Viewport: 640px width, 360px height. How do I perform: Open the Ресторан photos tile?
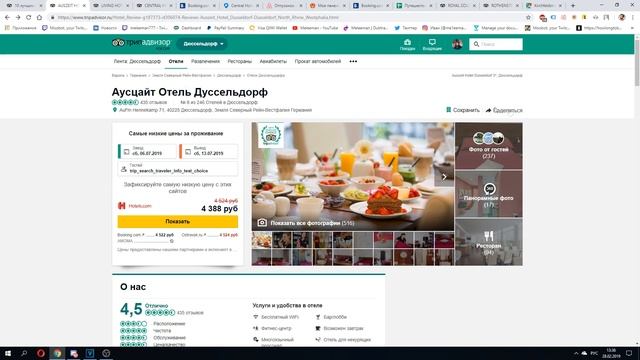489,242
